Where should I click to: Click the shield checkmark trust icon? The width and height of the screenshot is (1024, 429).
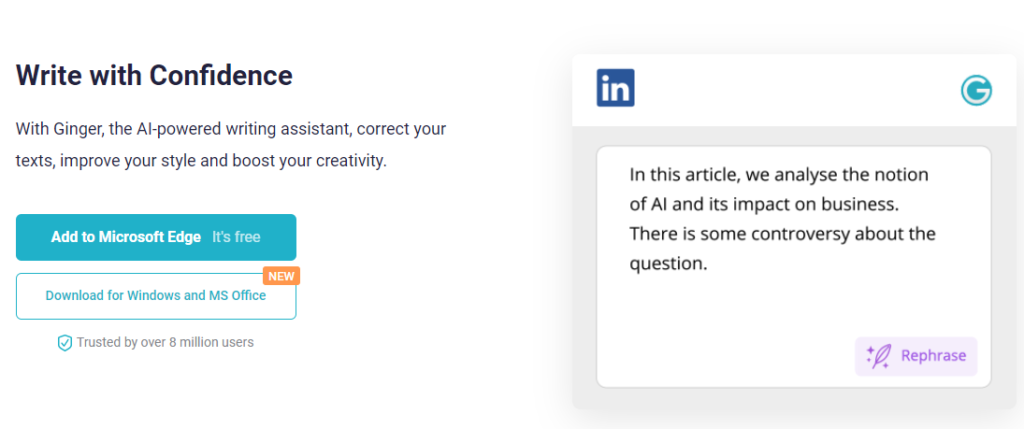[65, 343]
